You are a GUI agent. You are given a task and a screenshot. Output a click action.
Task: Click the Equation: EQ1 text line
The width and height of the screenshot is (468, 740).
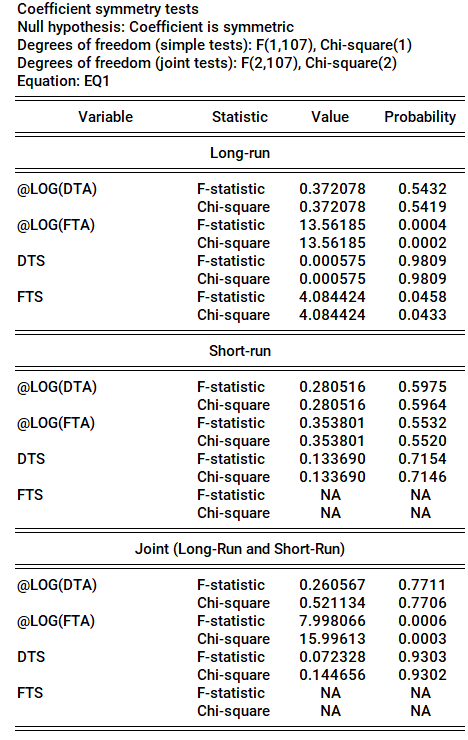click(63, 81)
